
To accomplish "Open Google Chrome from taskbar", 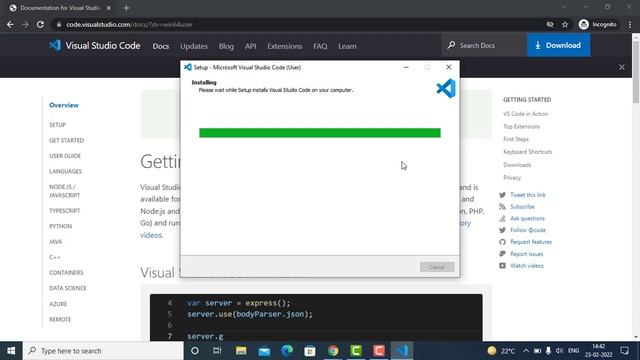I will [x=333, y=351].
